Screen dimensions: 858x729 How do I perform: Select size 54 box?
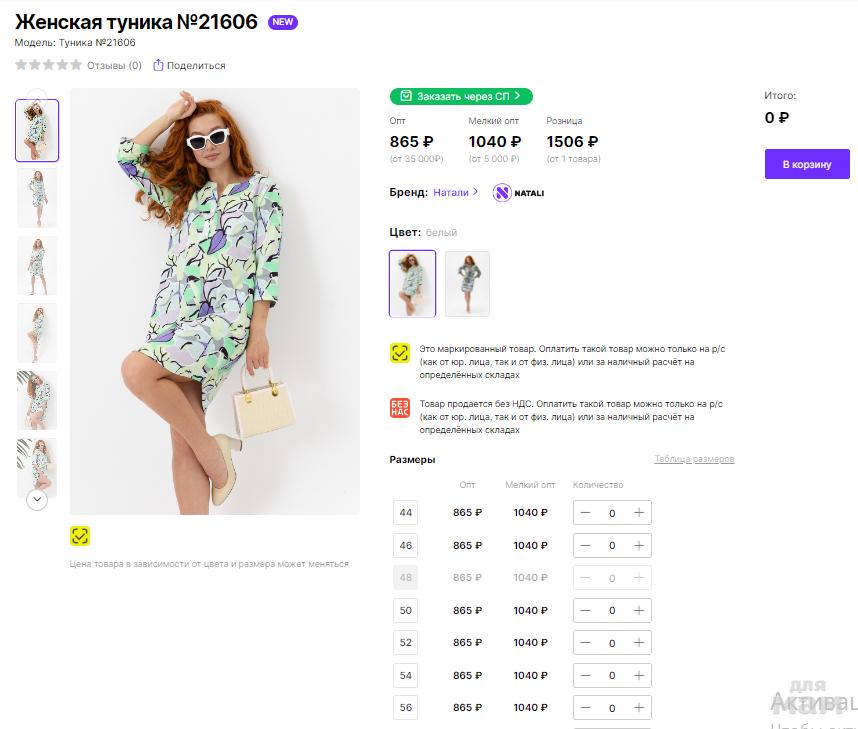pos(406,675)
